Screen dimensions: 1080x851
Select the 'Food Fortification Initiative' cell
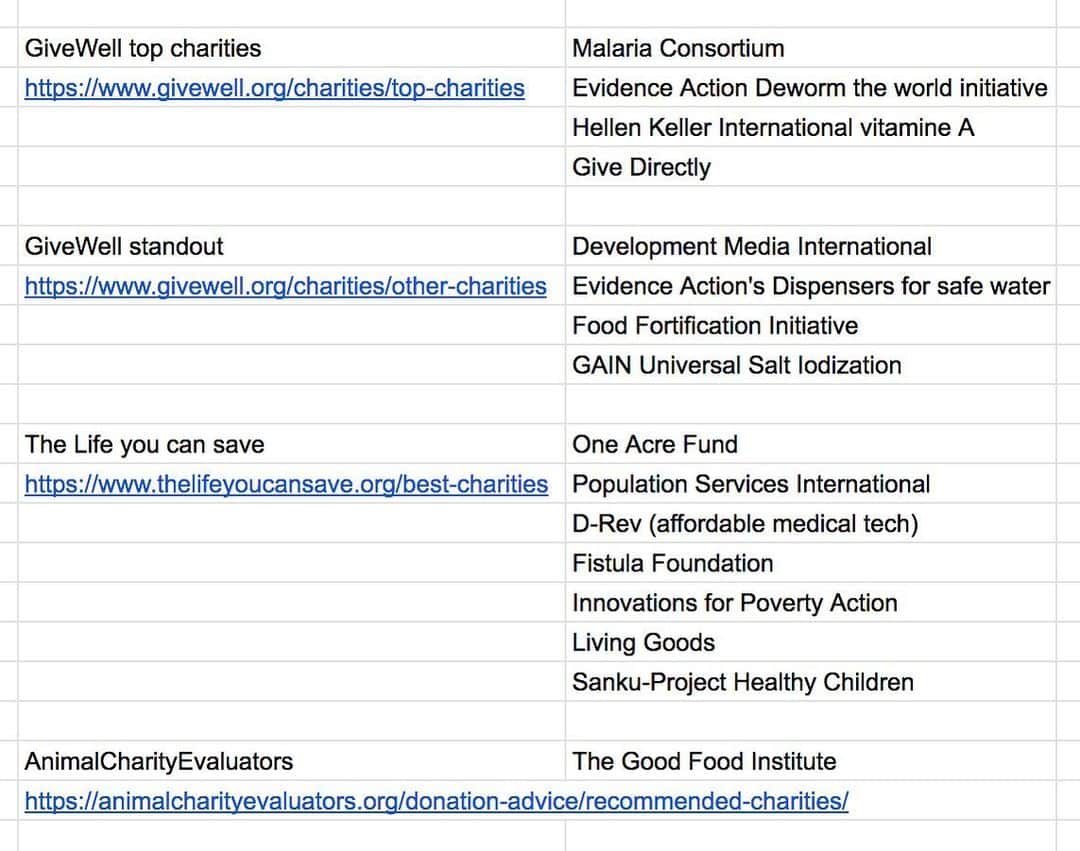[x=811, y=325]
